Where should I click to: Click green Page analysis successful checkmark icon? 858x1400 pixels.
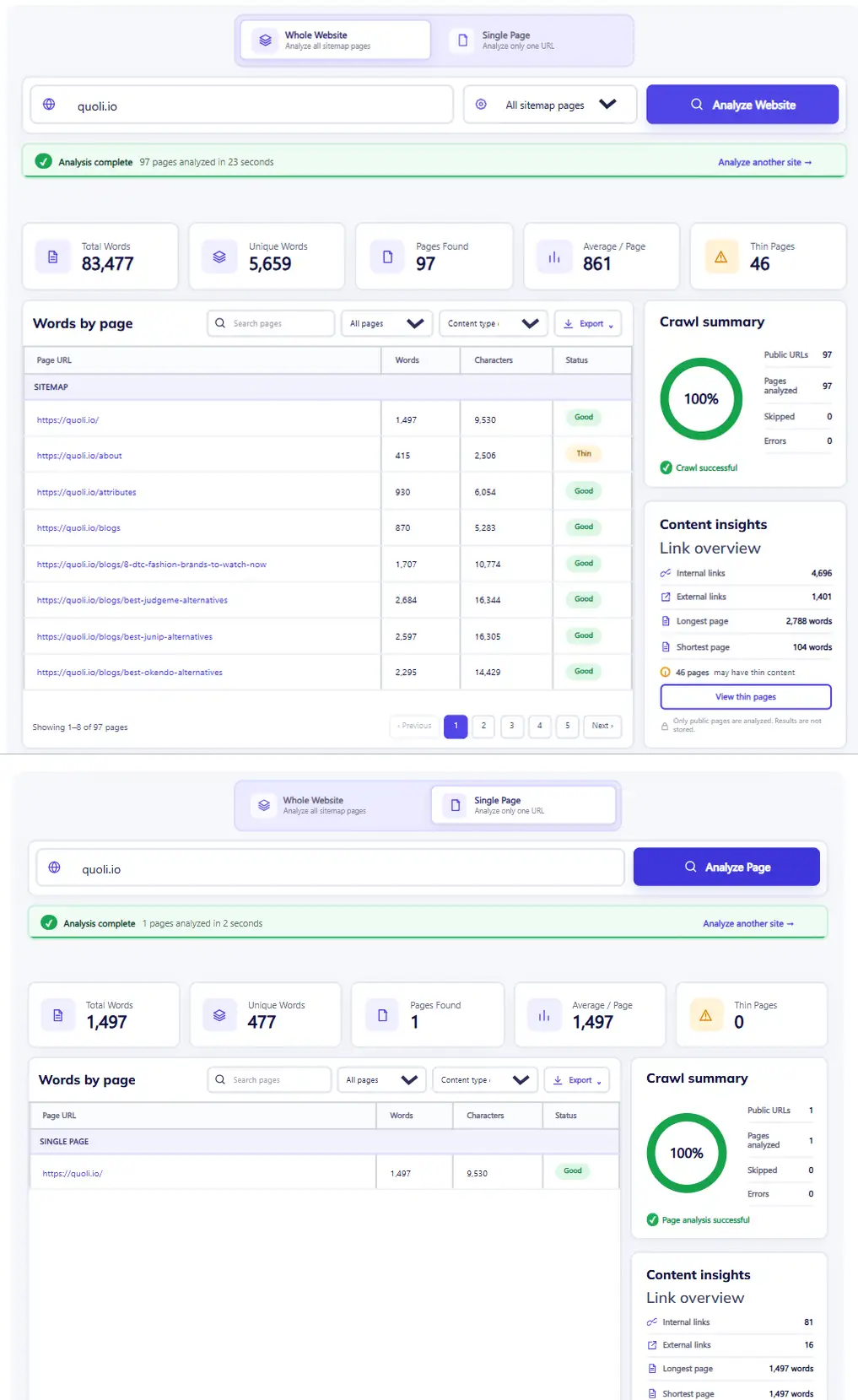point(652,1219)
